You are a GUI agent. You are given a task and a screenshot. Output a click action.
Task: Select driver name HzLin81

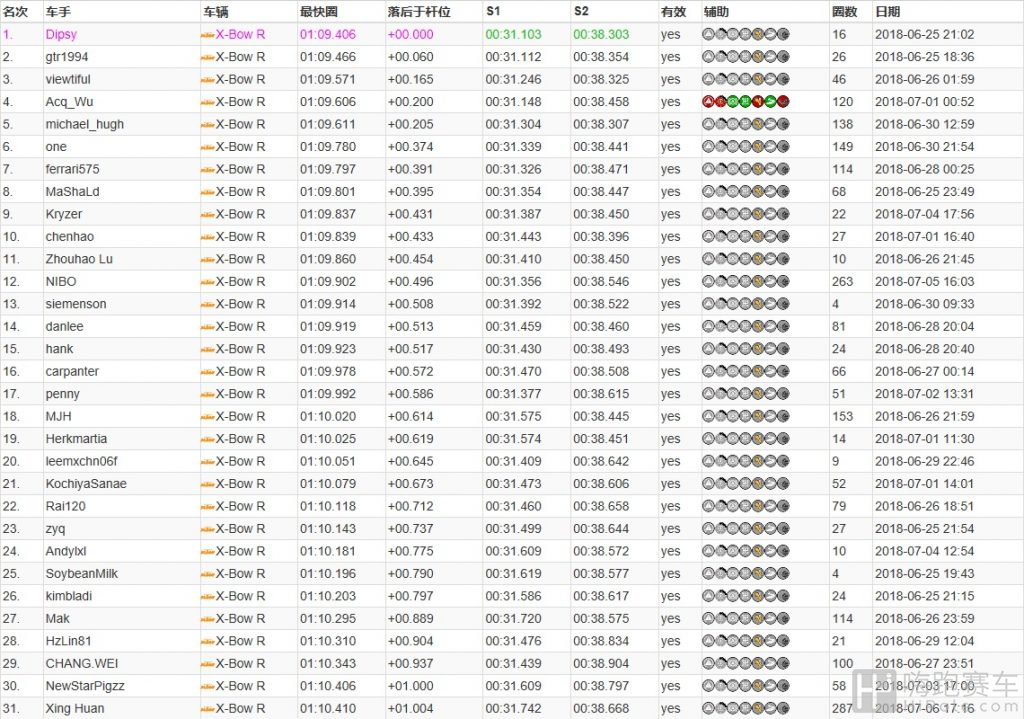point(68,641)
